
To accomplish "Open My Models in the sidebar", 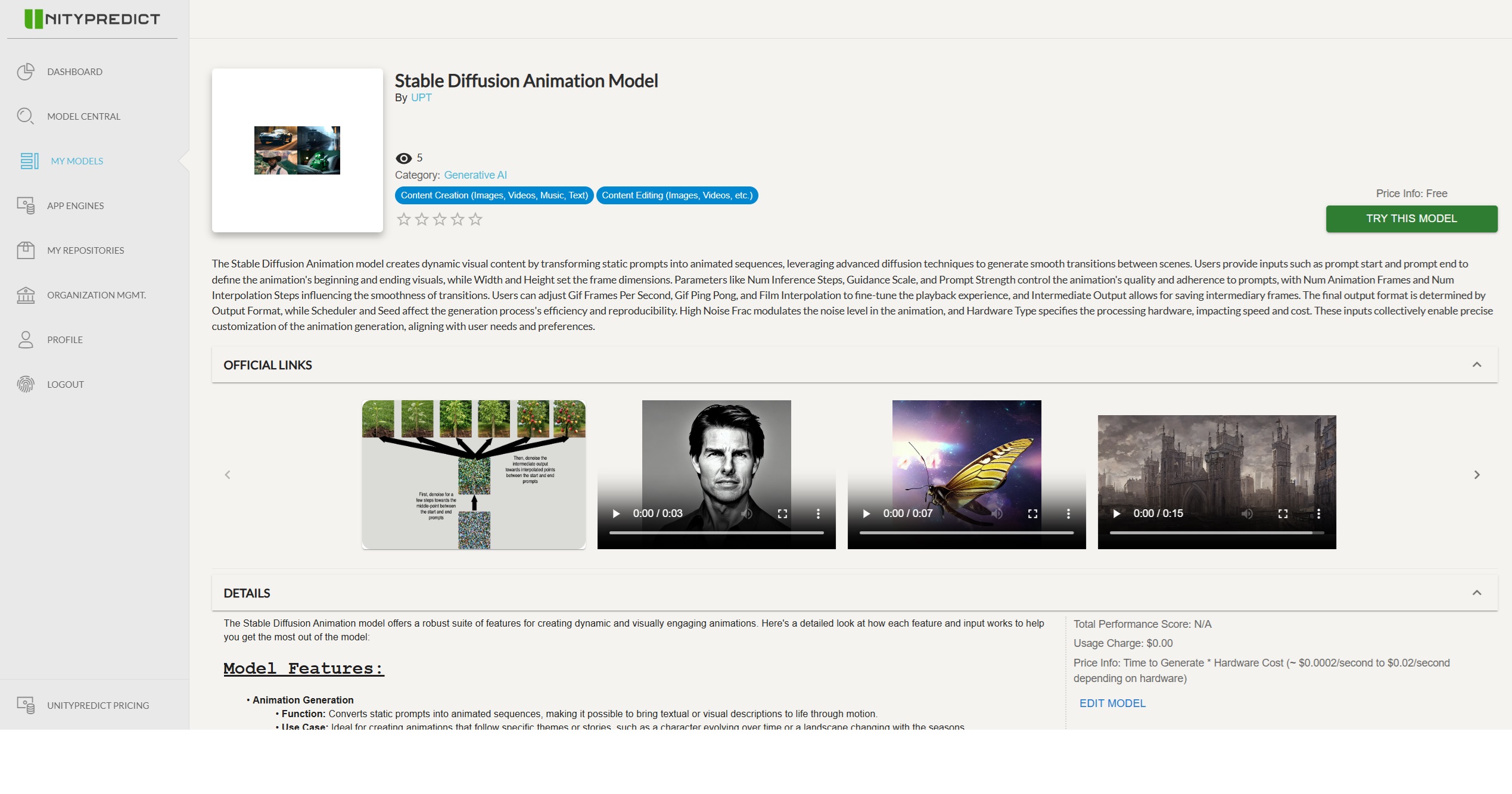I will point(77,161).
